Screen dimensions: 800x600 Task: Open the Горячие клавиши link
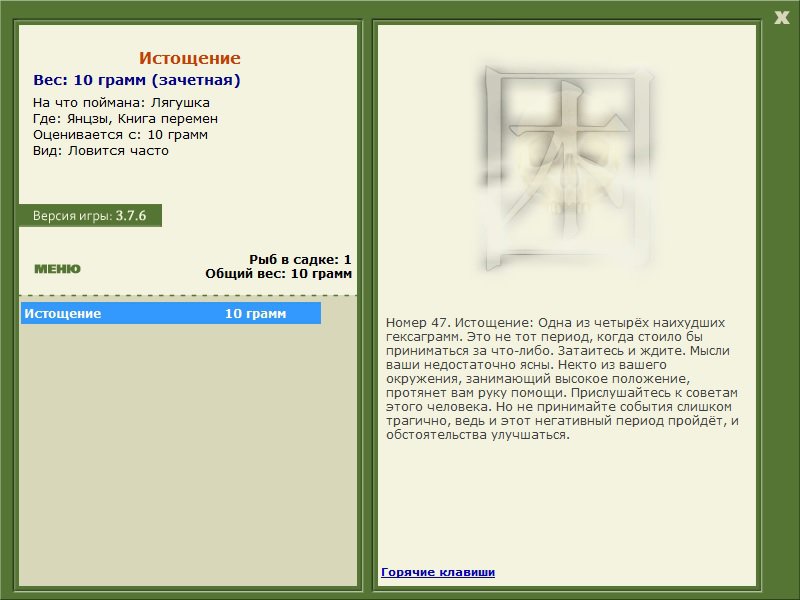coord(438,572)
